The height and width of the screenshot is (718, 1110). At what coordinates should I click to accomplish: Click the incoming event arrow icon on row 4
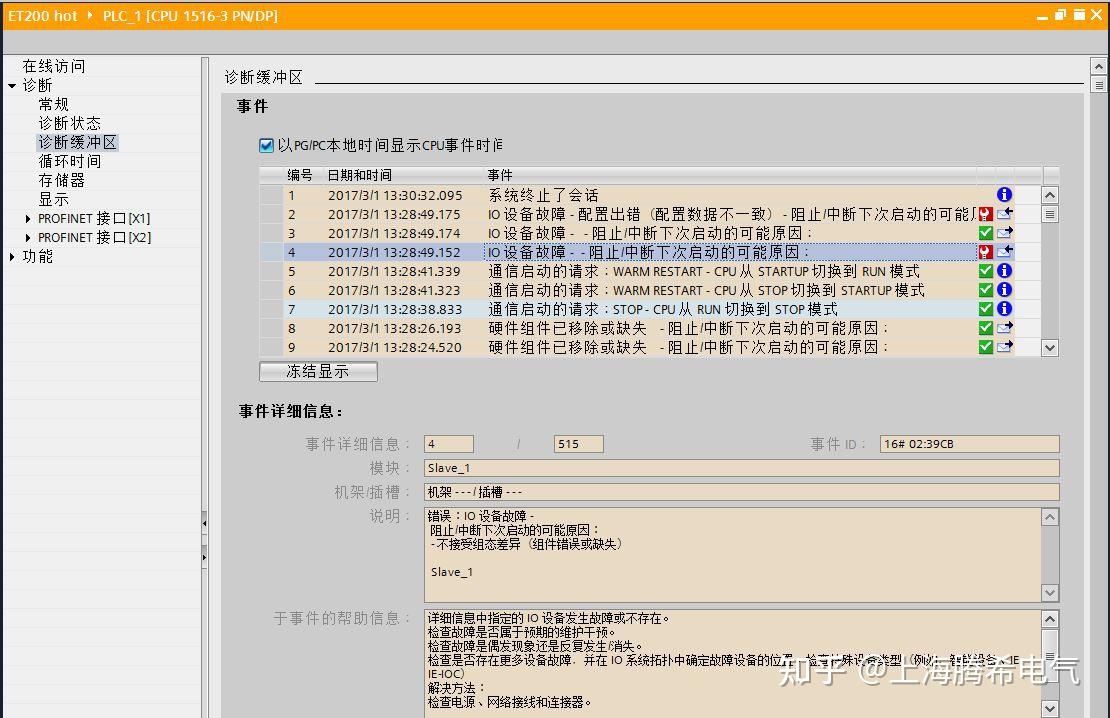pos(1005,251)
